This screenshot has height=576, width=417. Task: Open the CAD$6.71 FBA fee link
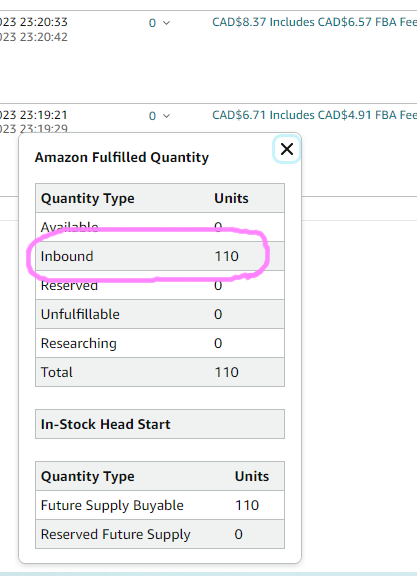(314, 115)
